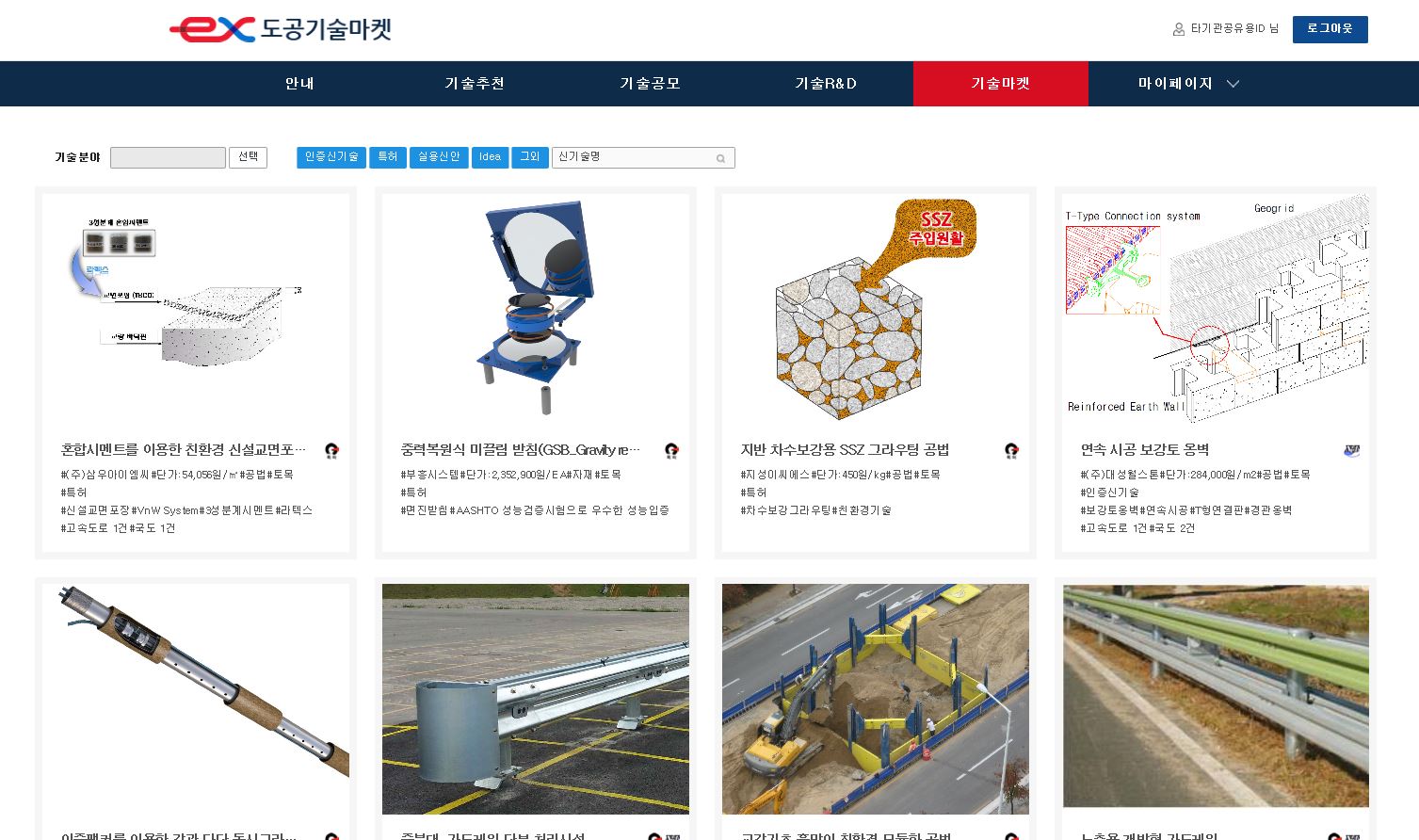The height and width of the screenshot is (840, 1419).
Task: Toggle the 실용신안 filter button
Action: 439,157
